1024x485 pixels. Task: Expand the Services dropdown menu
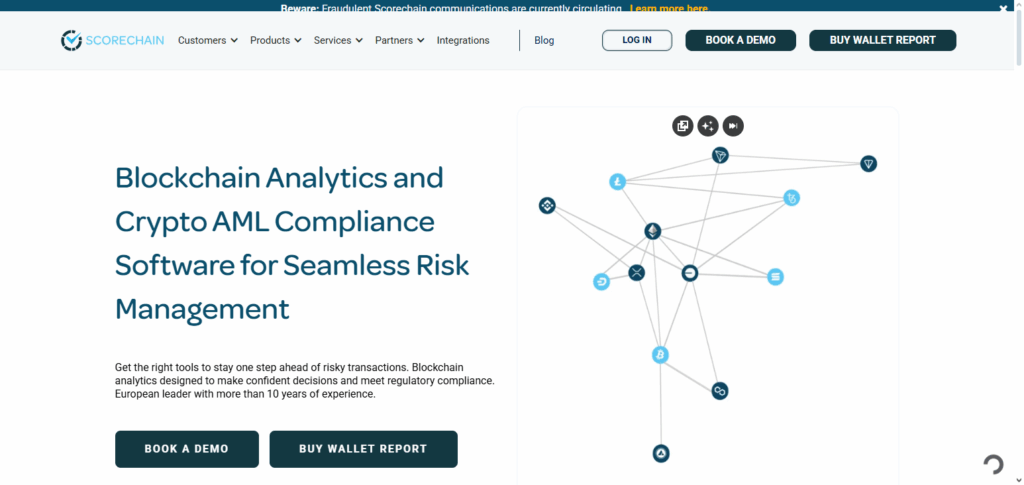point(338,41)
